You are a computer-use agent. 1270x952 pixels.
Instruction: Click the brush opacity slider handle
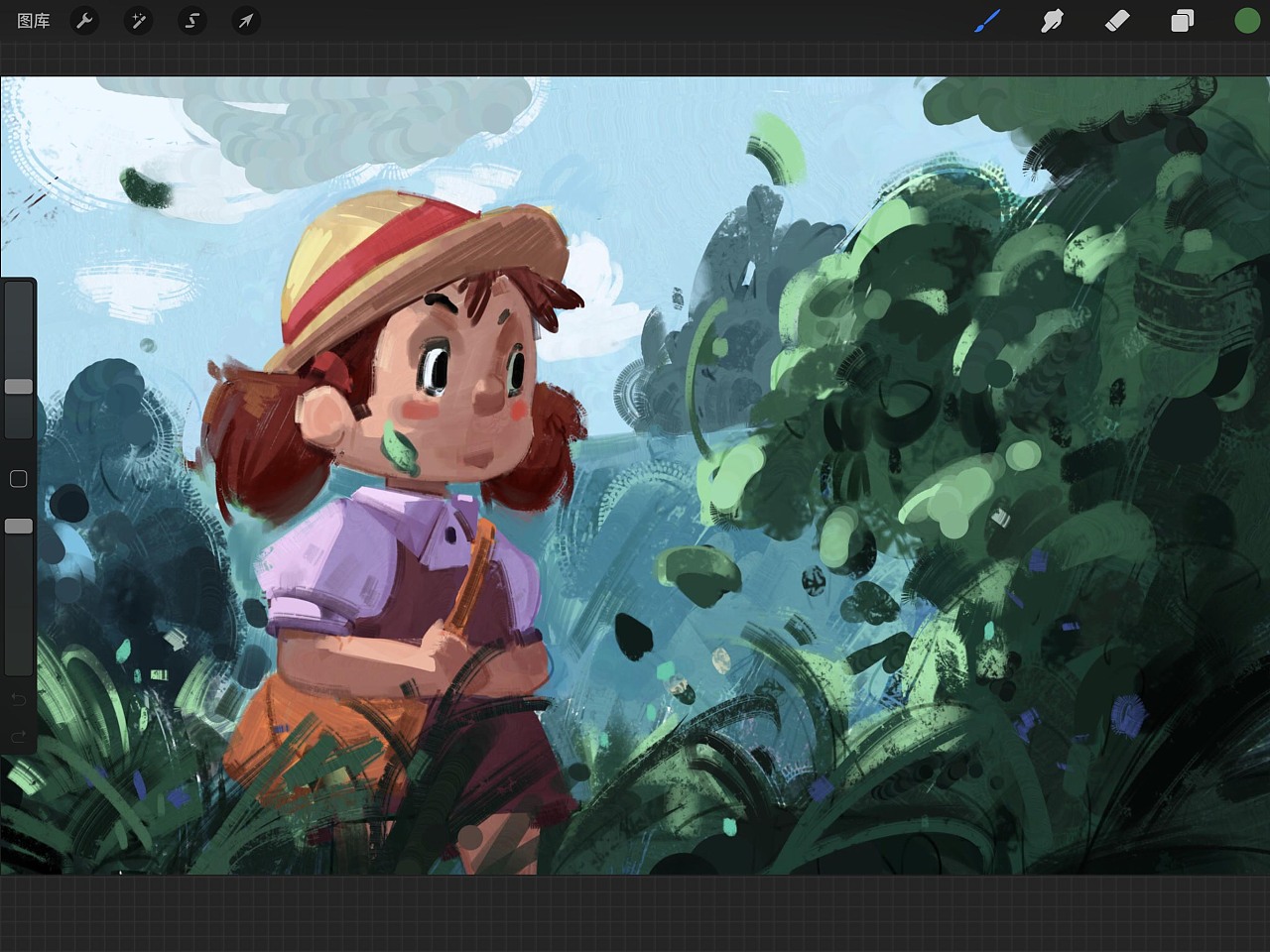[x=19, y=527]
